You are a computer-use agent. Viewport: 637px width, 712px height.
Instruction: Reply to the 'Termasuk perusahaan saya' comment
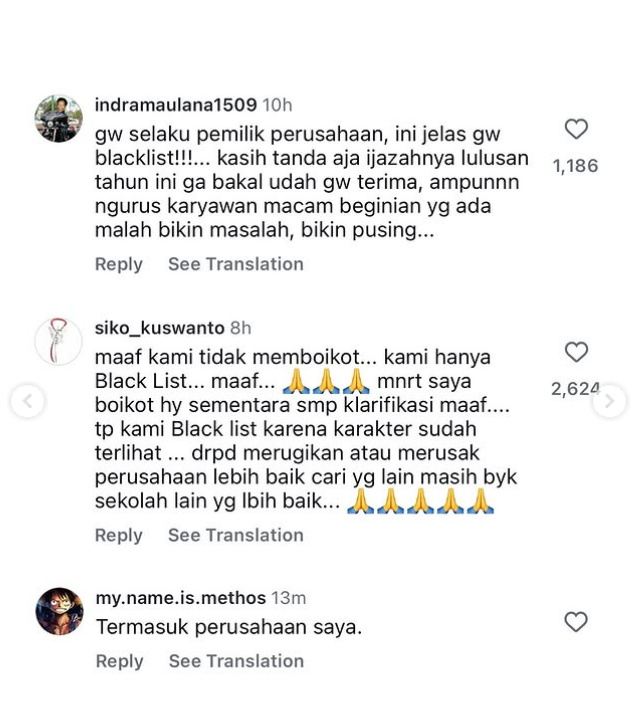click(x=119, y=661)
